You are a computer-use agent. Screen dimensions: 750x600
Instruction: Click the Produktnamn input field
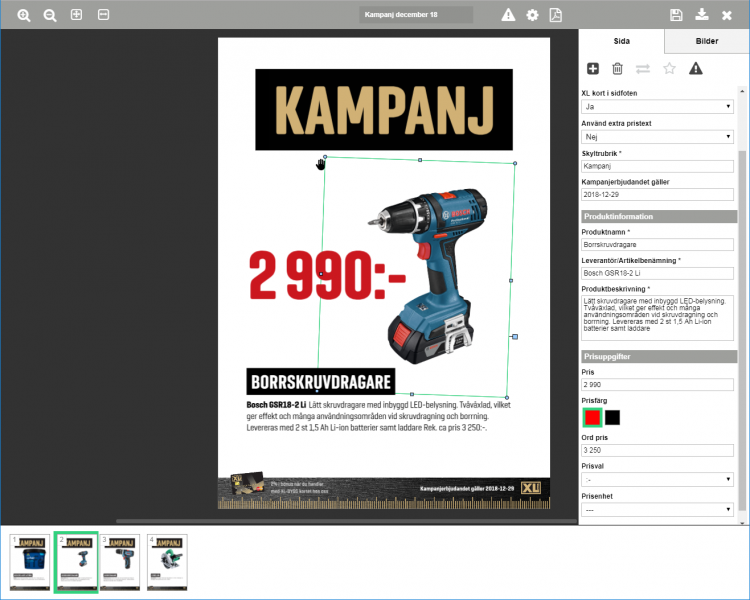tap(657, 244)
